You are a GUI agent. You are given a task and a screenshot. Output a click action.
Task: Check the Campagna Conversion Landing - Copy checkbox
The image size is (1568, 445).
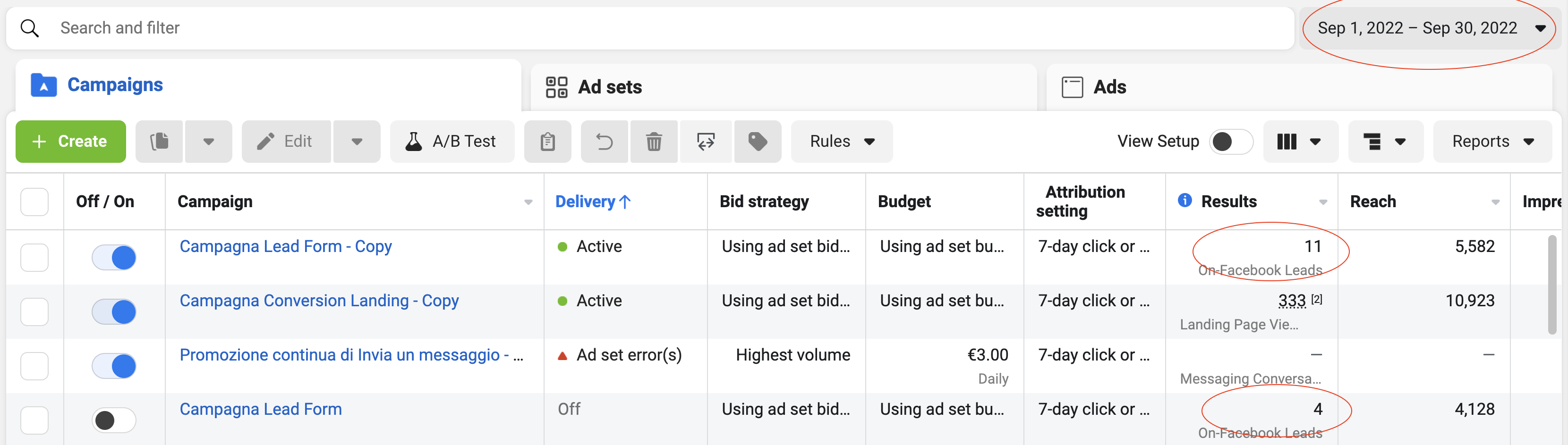34,312
